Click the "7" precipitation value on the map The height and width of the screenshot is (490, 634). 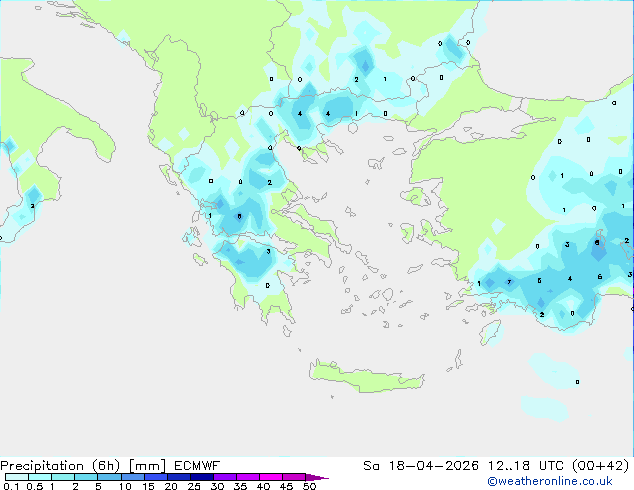[509, 282]
